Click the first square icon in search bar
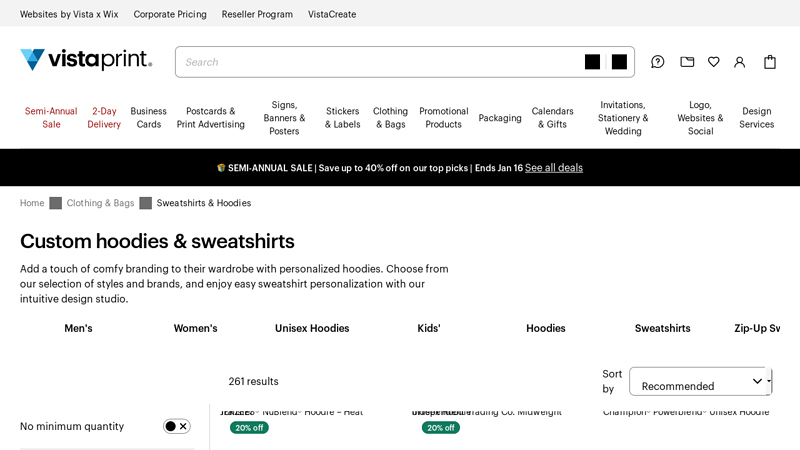 (592, 62)
